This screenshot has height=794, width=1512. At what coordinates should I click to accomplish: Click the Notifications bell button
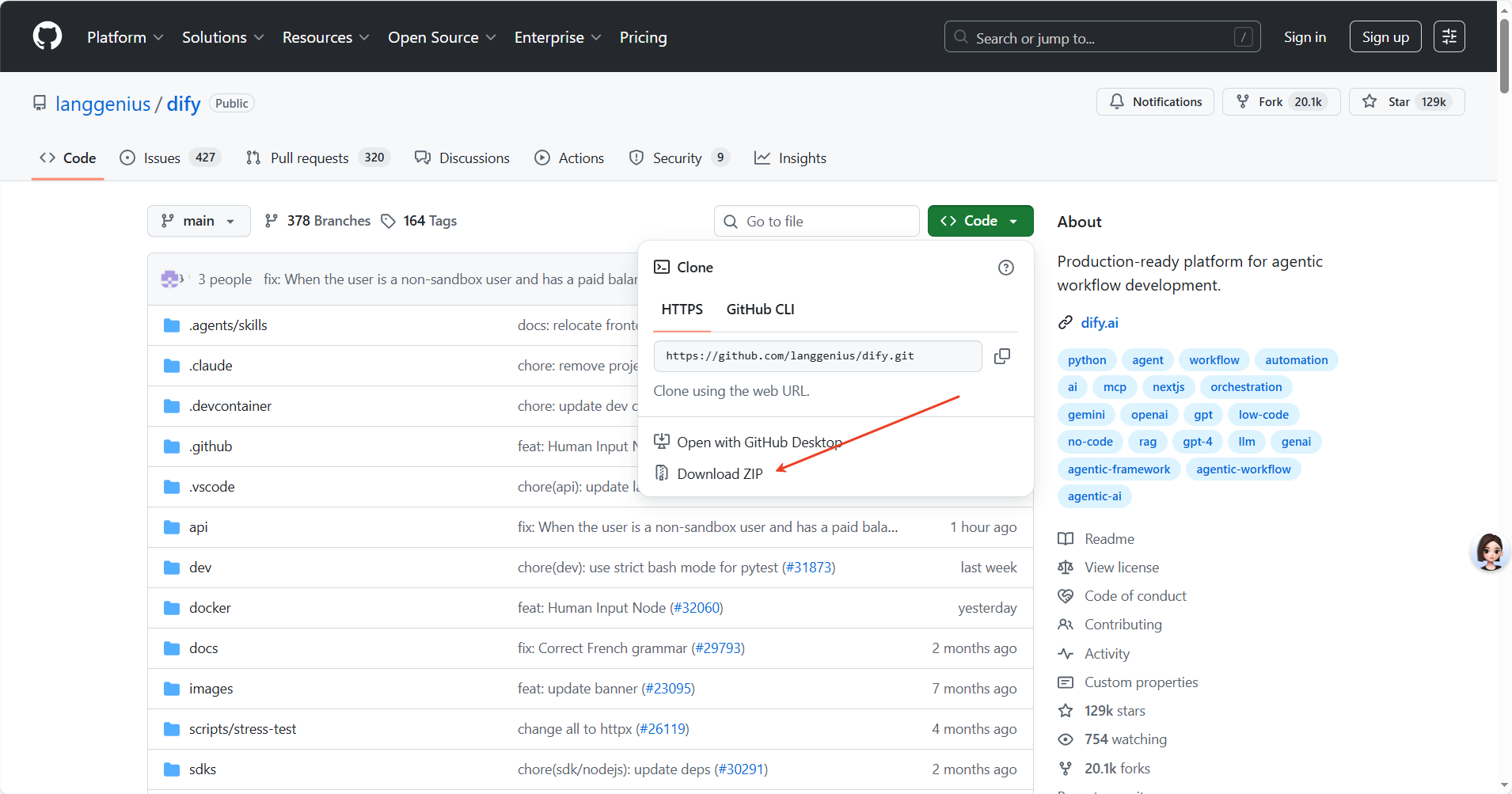1155,102
